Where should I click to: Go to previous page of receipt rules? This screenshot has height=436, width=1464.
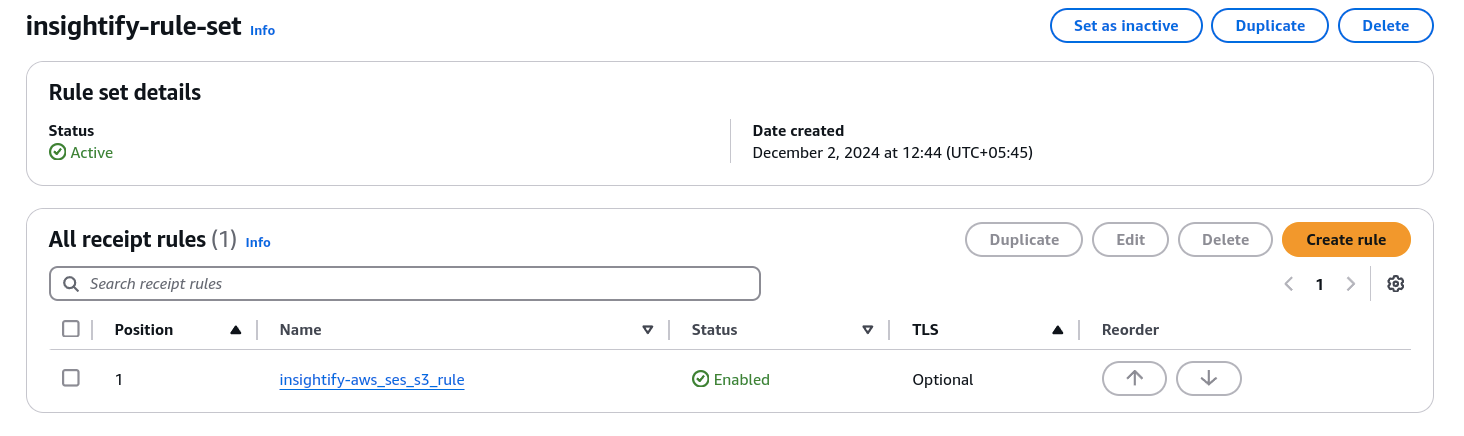tap(1289, 284)
